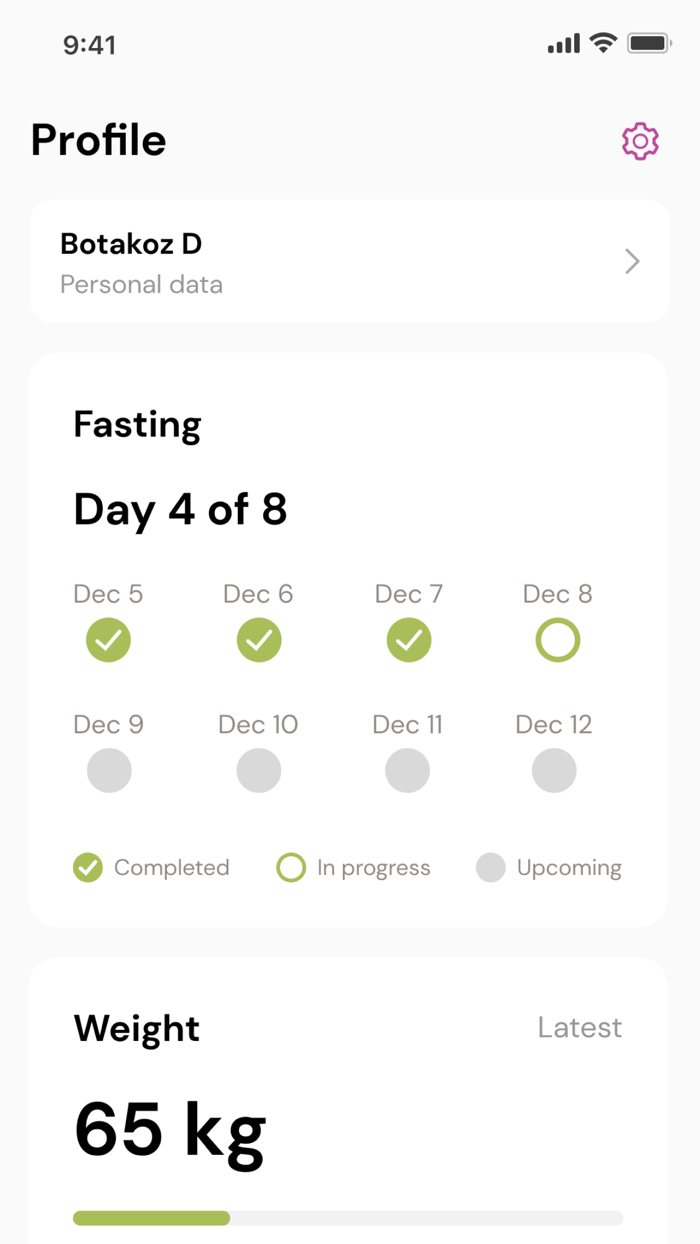Tap the Dec 7 completed checkmark circle

point(408,640)
